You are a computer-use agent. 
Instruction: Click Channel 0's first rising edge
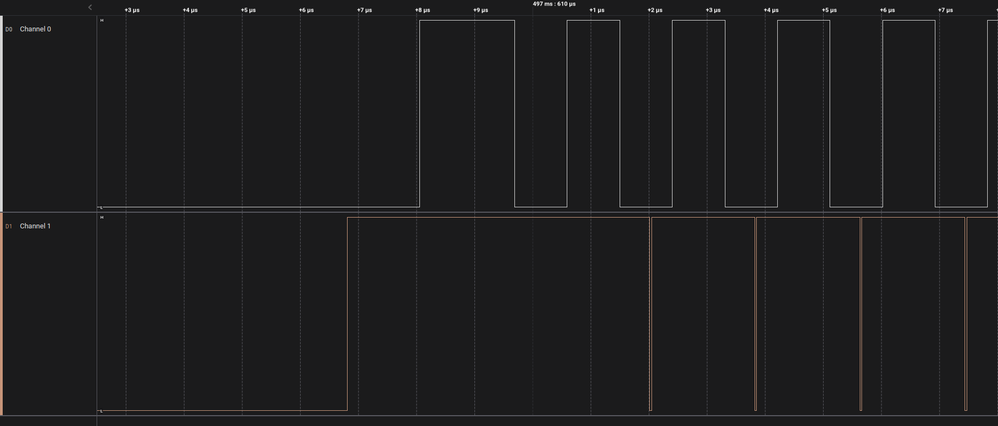[x=419, y=113]
